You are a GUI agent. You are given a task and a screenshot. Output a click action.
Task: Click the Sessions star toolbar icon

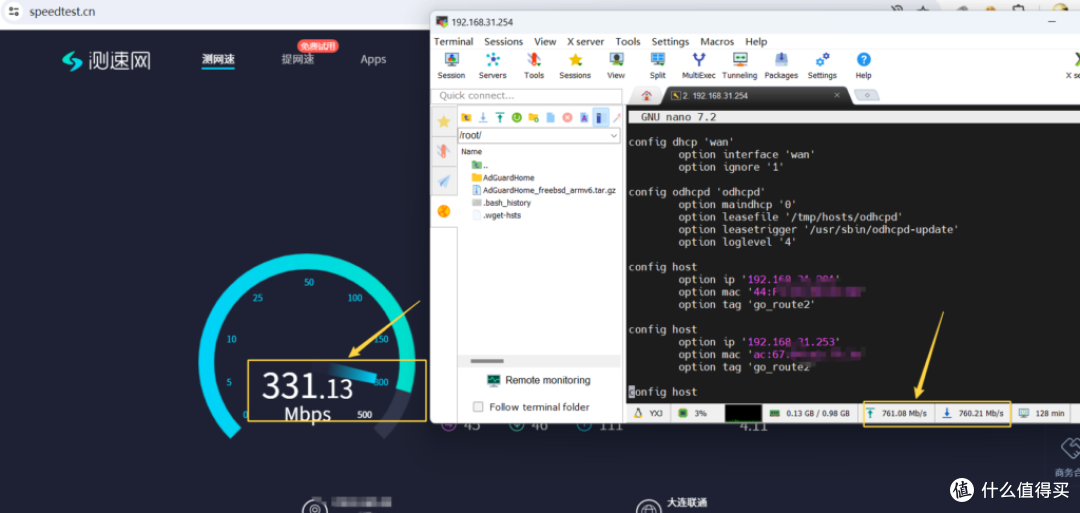point(575,66)
